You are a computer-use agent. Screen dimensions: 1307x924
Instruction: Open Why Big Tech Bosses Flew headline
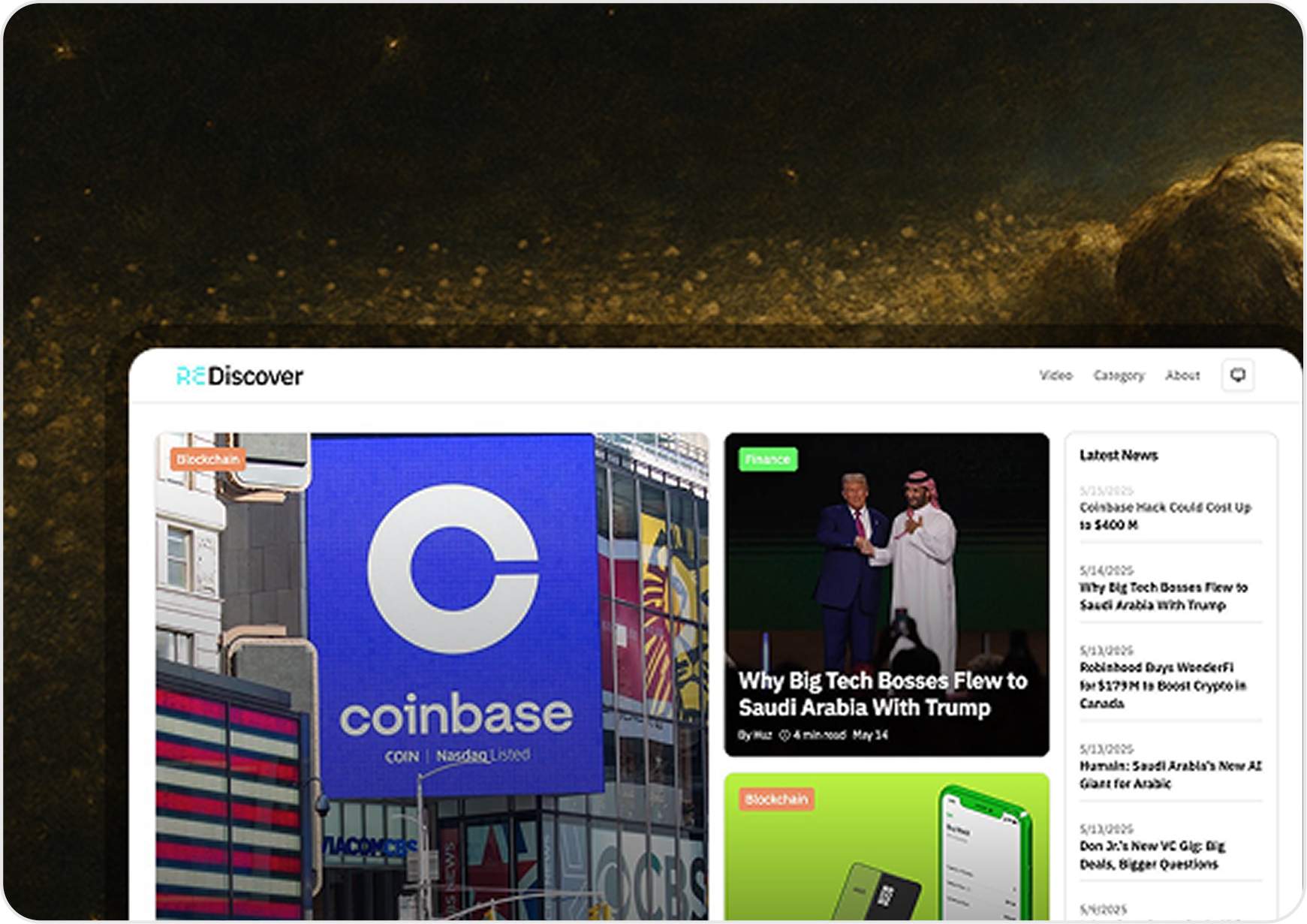(883, 694)
